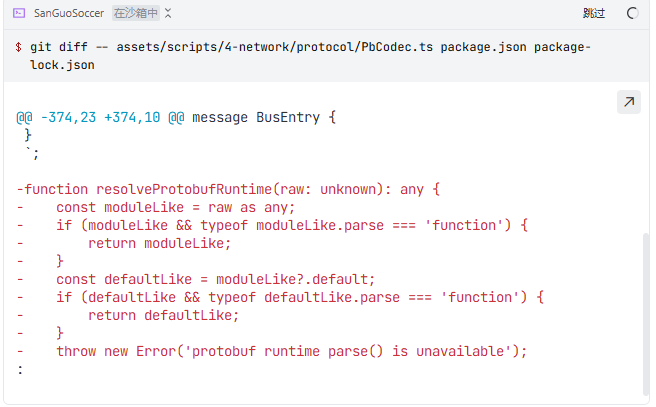This screenshot has width=656, height=407.
Task: Click the 'const defaultLike' removed line
Action: pos(215,279)
